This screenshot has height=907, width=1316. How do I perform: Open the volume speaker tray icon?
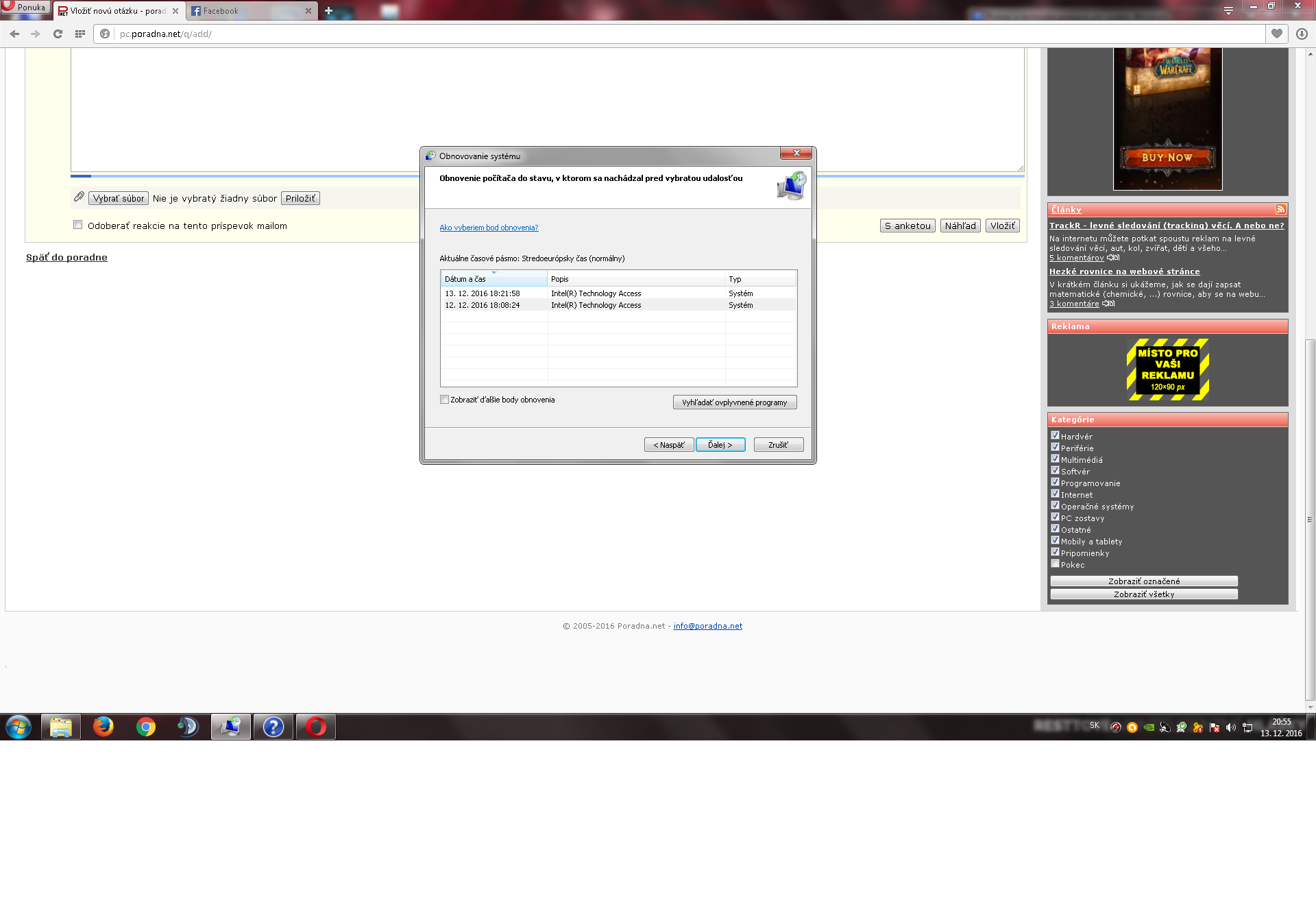coord(1231,727)
